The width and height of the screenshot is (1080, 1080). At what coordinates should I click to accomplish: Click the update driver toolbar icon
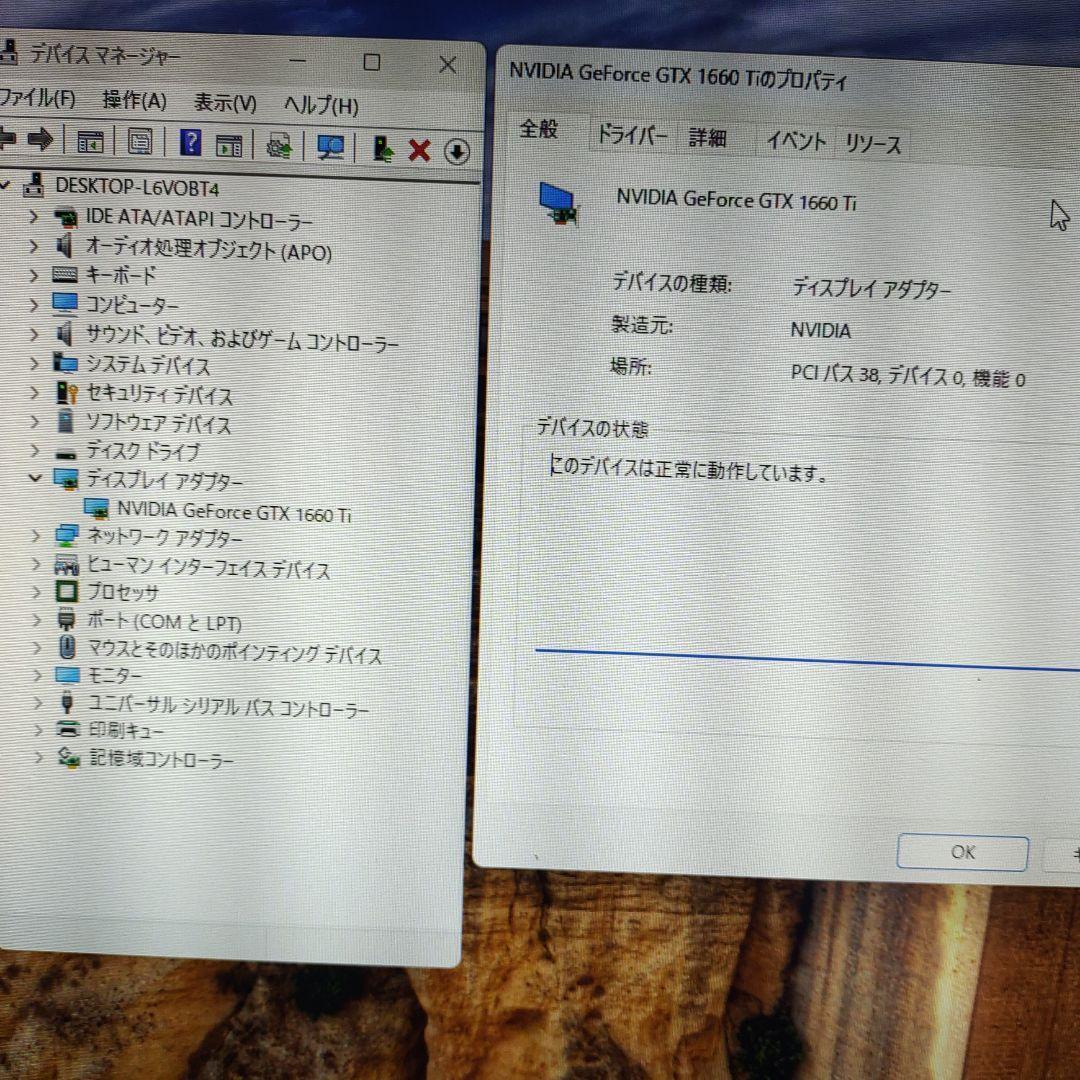(279, 146)
